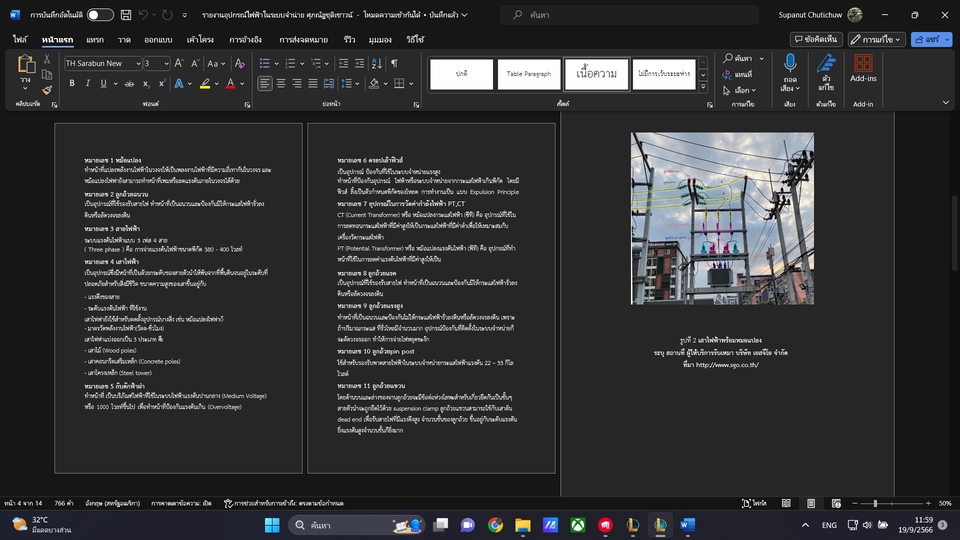Expand the font size dropdown
Image resolution: width=960 pixels, height=540 pixels.
[x=166, y=63]
